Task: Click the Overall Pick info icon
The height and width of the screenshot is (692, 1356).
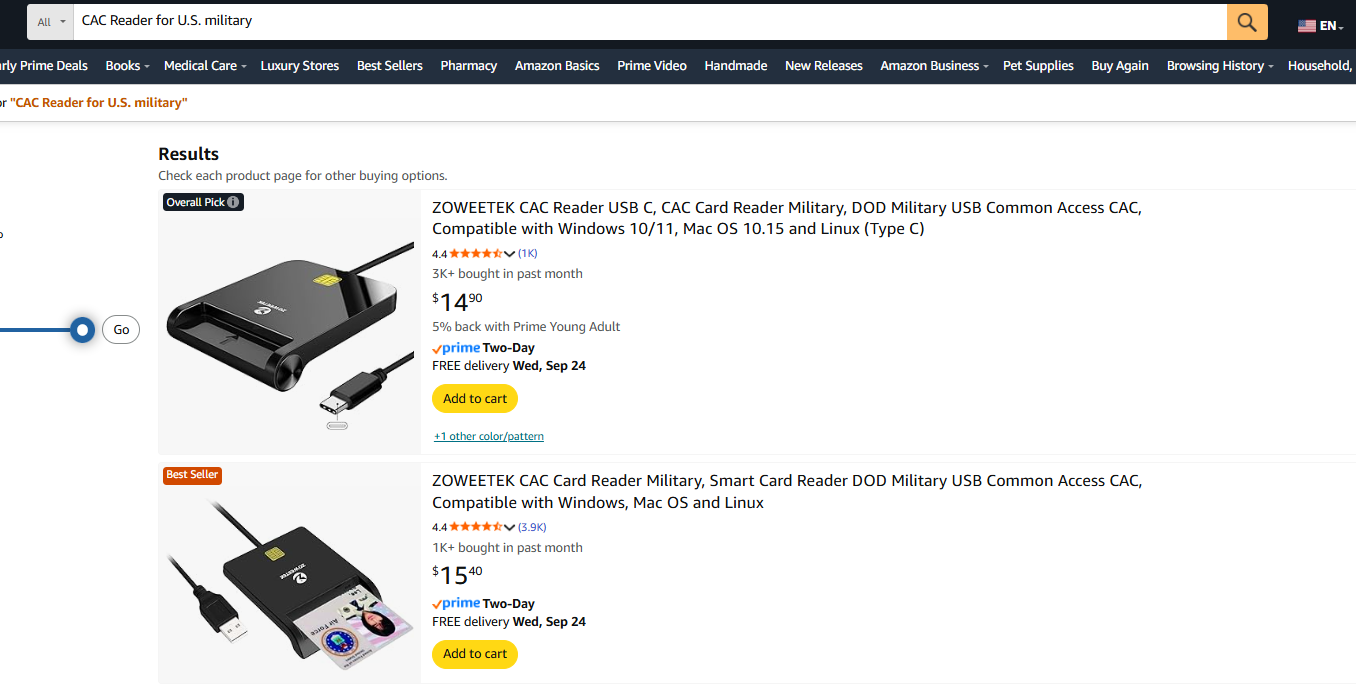Action: (x=233, y=202)
